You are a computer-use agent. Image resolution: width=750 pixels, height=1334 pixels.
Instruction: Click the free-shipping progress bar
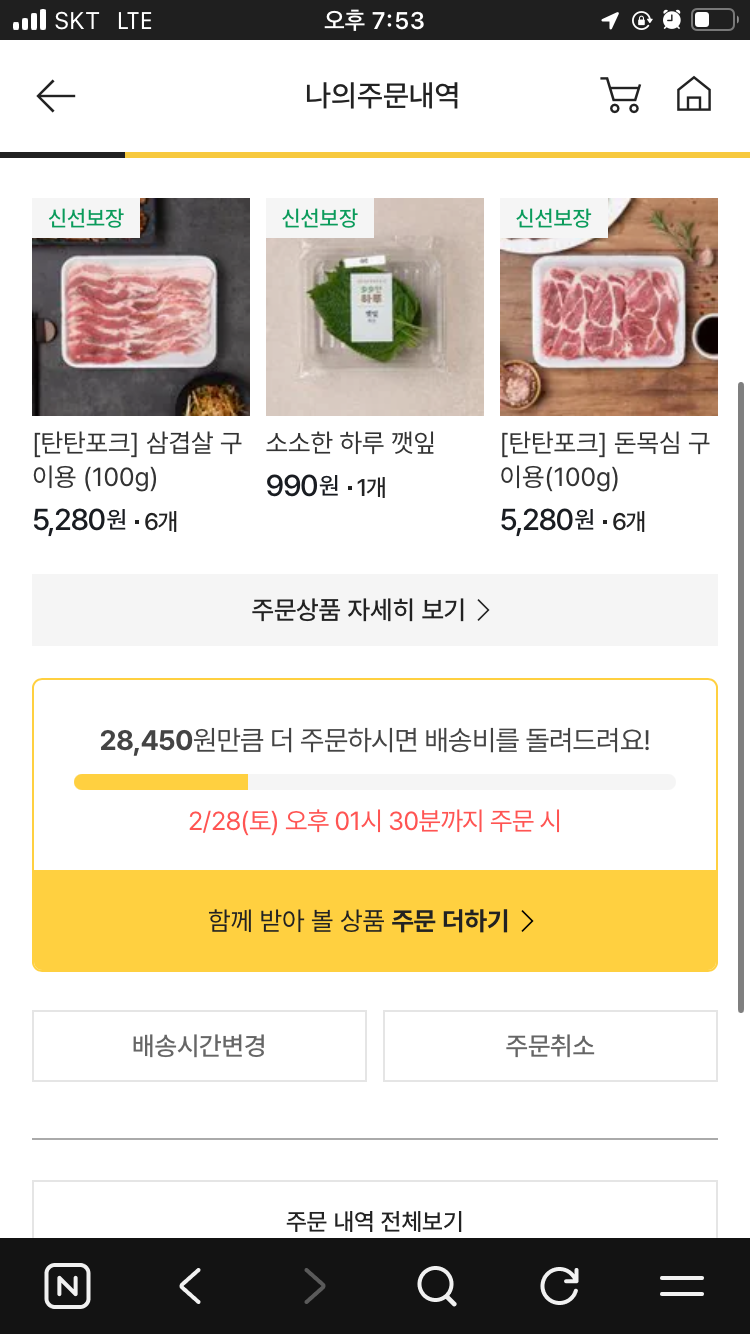375,782
